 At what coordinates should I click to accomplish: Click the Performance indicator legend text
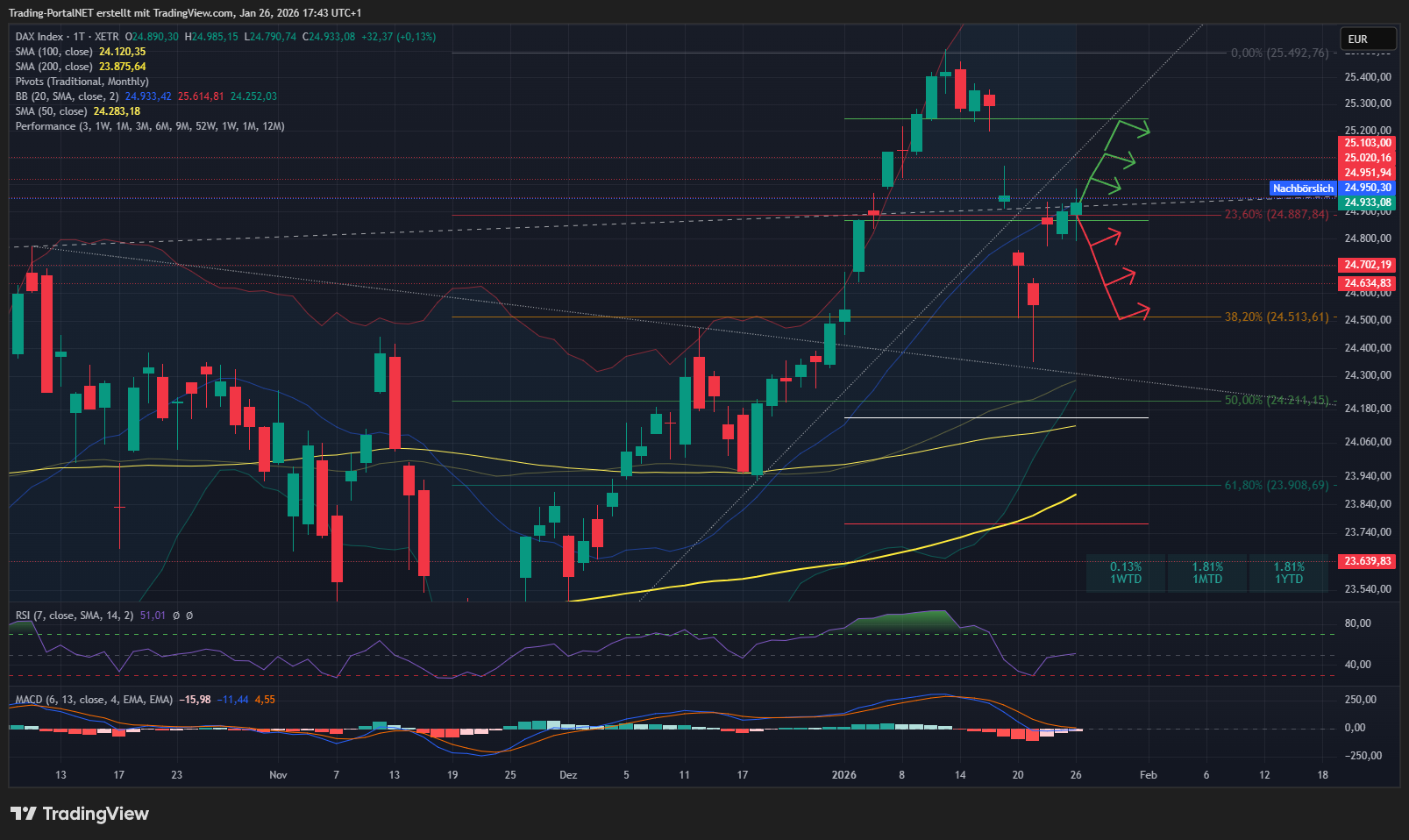pyautogui.click(x=149, y=126)
